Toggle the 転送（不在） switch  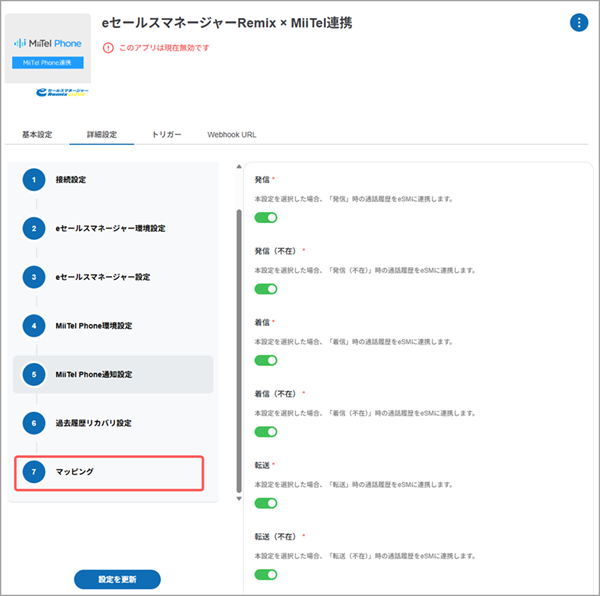(265, 575)
